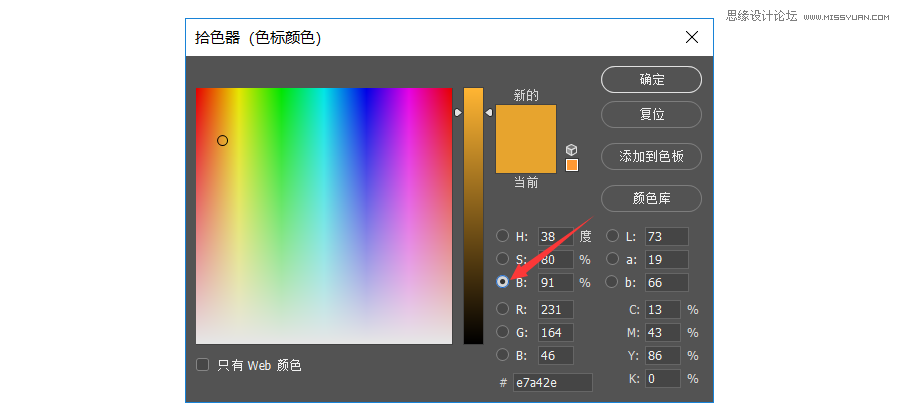The height and width of the screenshot is (417, 900).
Task: Click the web-safe color swatch below cube
Action: pos(572,165)
